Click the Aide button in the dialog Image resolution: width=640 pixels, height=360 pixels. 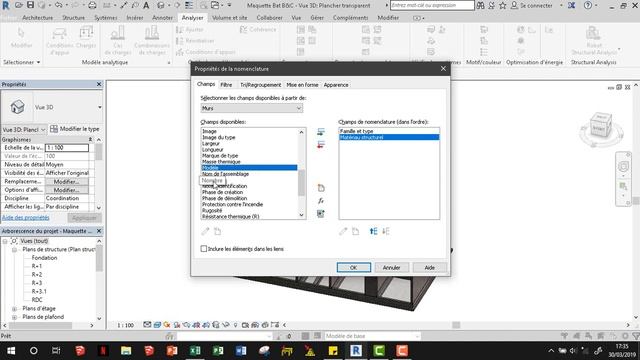(x=429, y=267)
